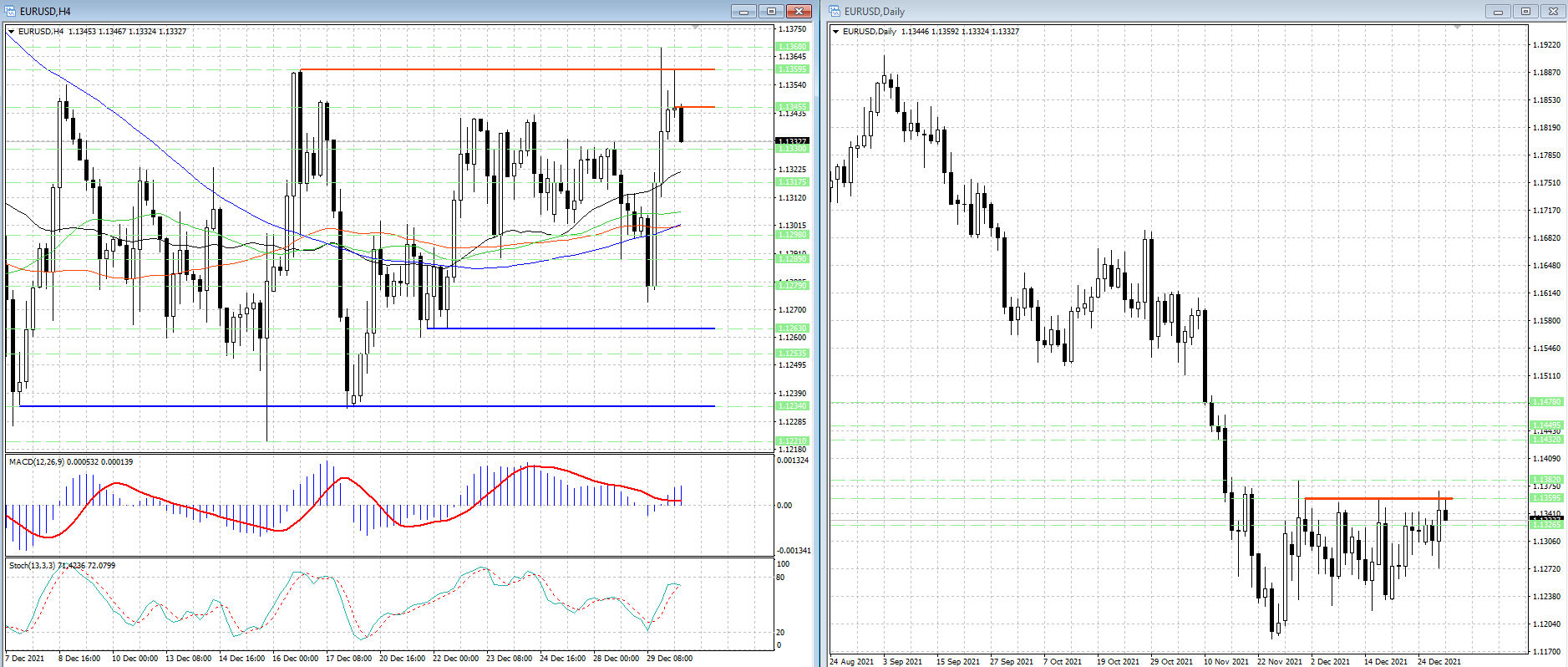The image size is (1568, 667).
Task: Click the current price 1.13327 label on H4
Action: pos(792,141)
